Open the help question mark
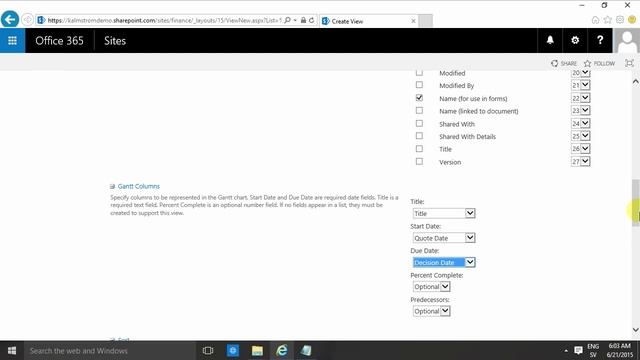 click(x=600, y=40)
